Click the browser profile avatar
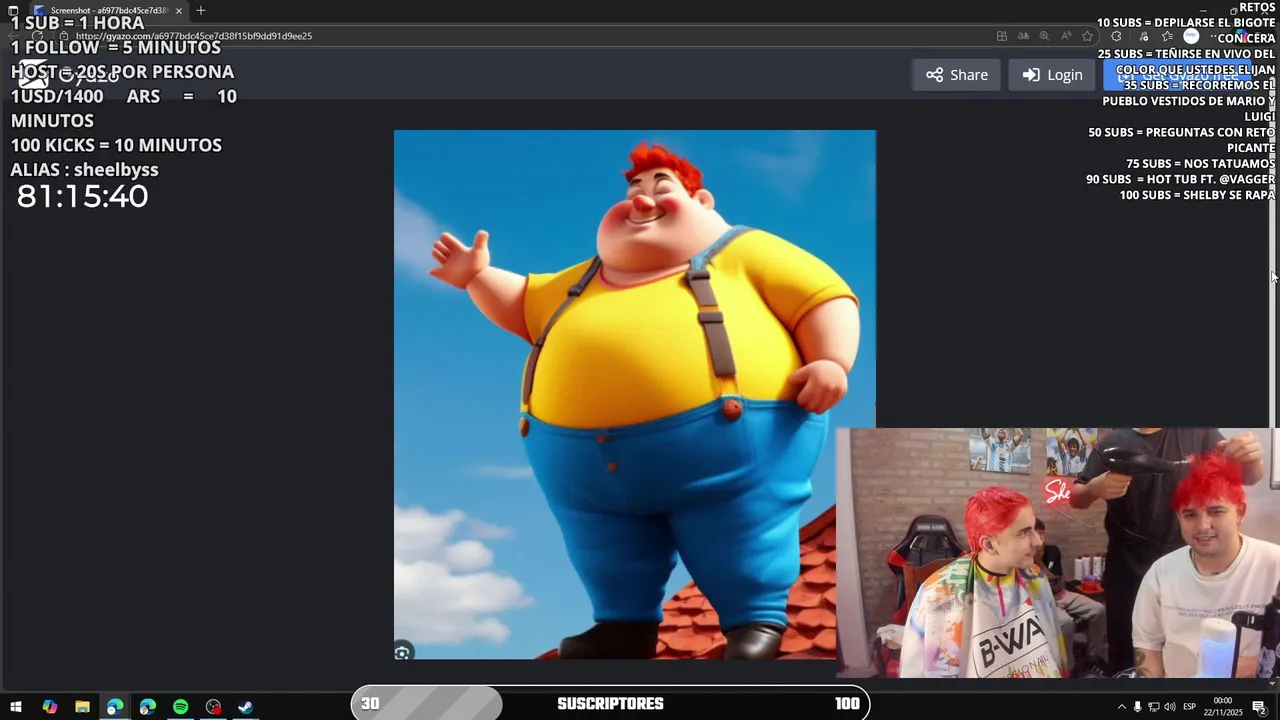The width and height of the screenshot is (1280, 720). point(1191,36)
